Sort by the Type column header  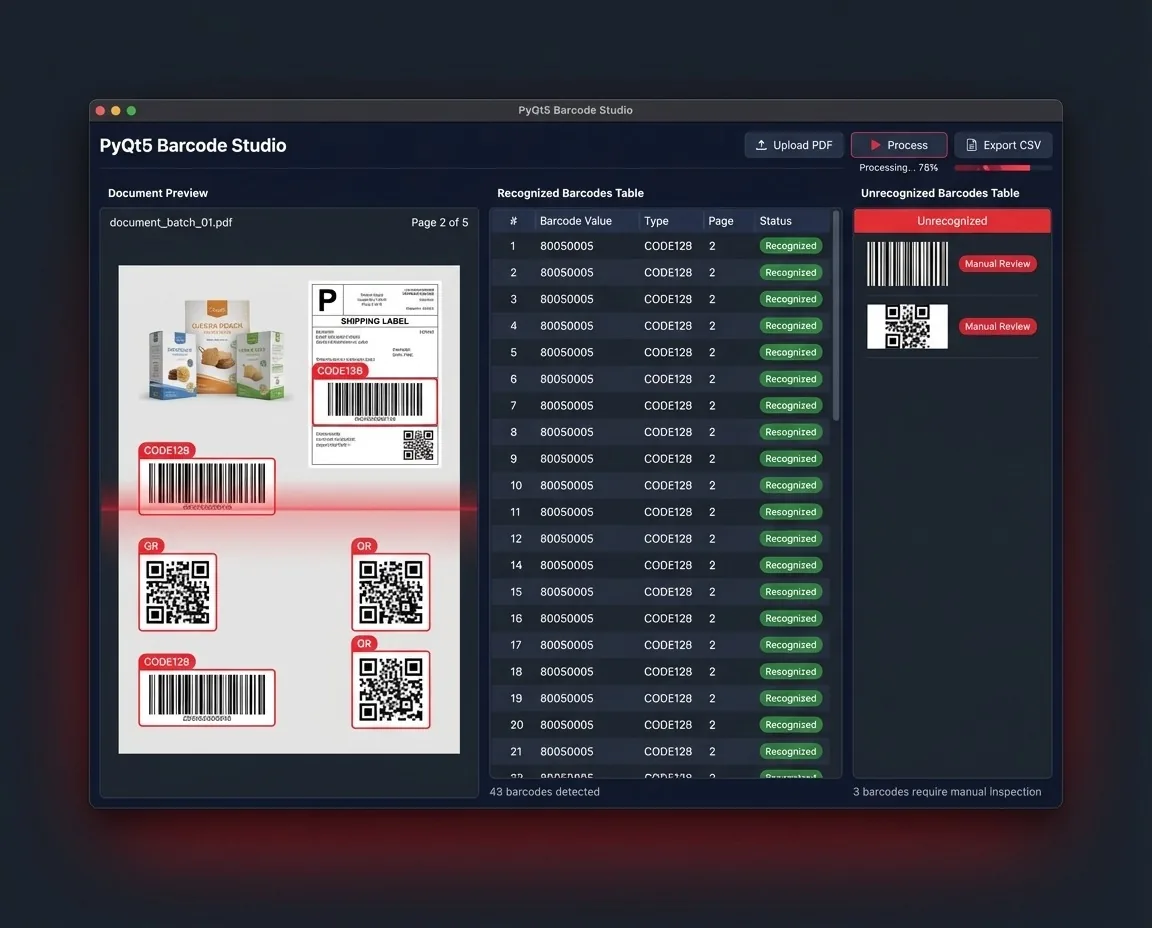pyautogui.click(x=656, y=220)
